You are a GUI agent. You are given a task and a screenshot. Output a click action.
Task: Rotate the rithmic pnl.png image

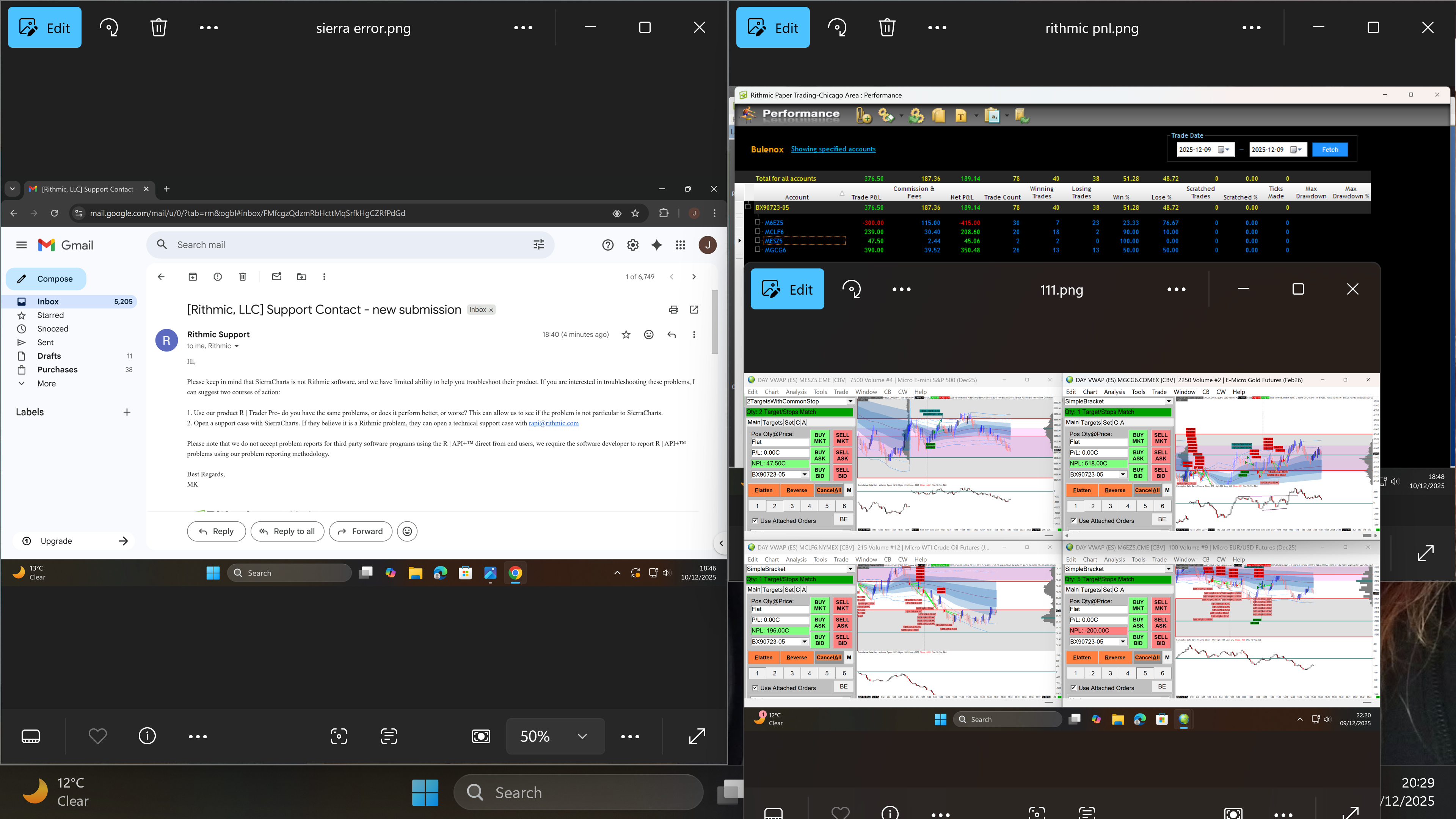tap(837, 28)
